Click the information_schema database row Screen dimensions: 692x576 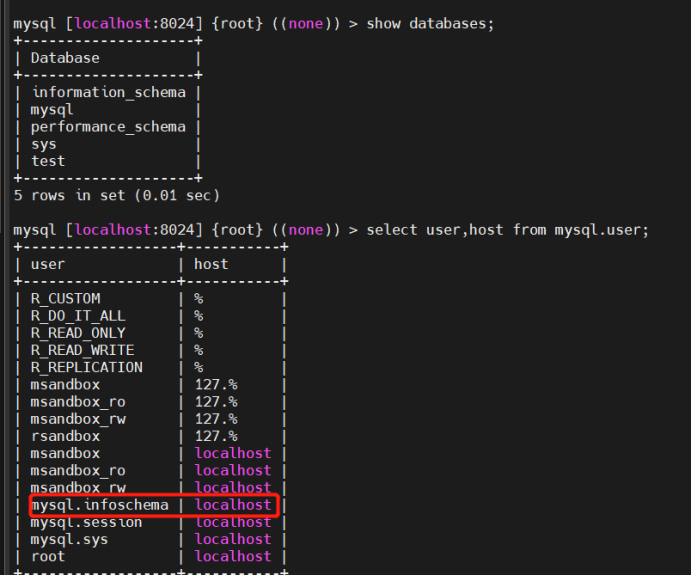109,92
